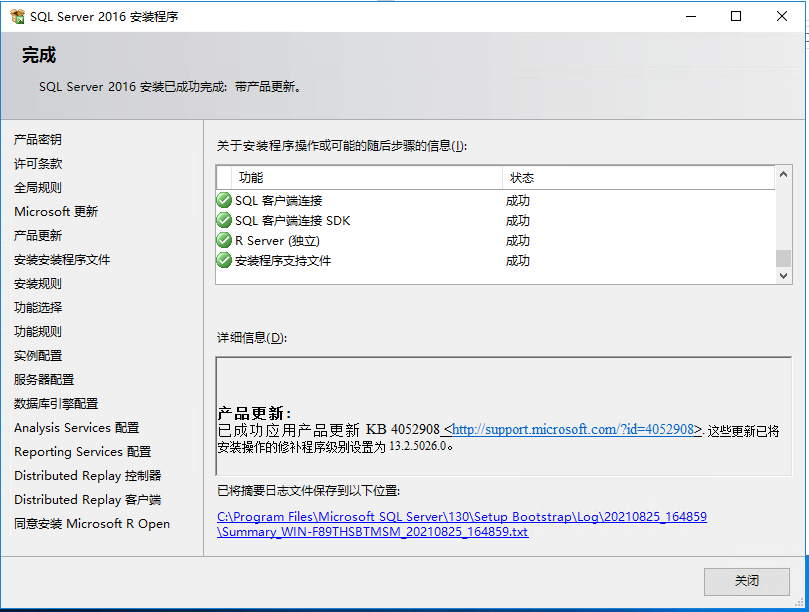
Task: Select the 许可条款 step in sidebar
Action: click(x=38, y=164)
